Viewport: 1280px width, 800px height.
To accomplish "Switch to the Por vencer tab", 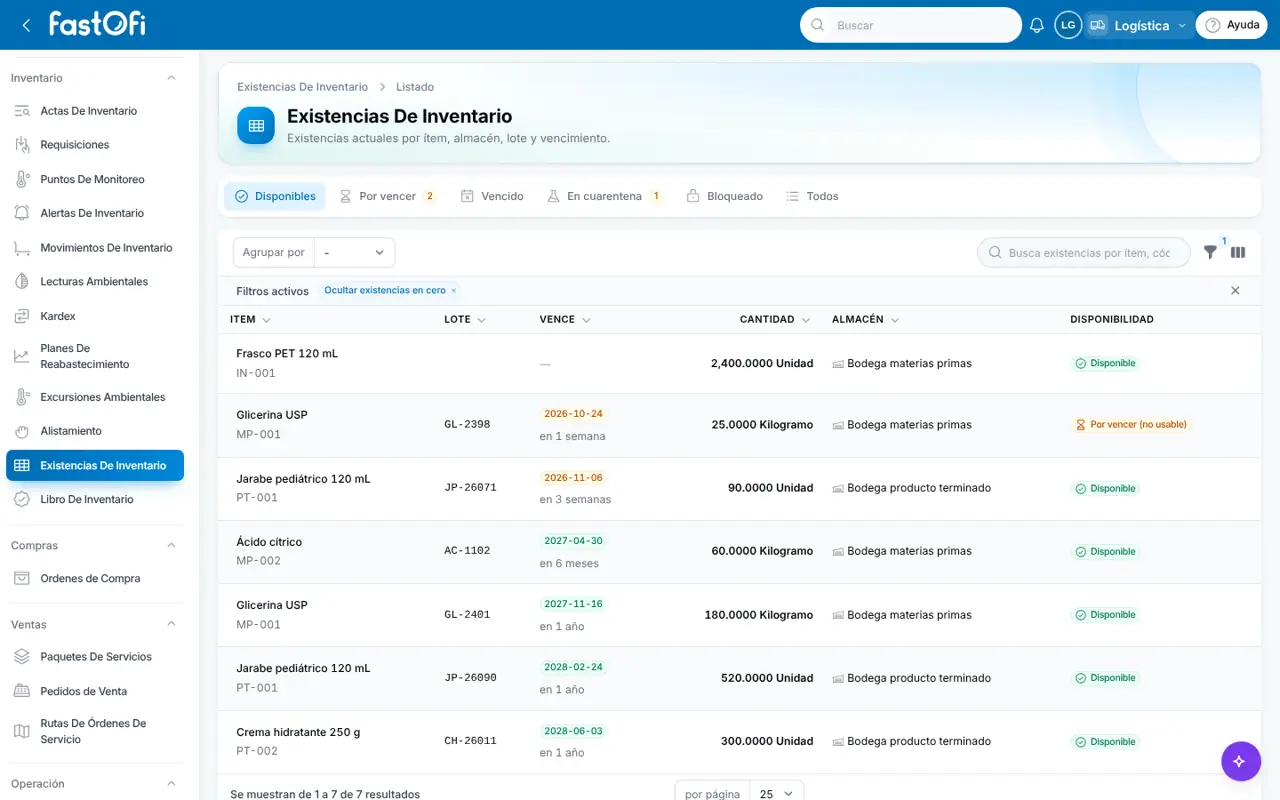I will (387, 196).
